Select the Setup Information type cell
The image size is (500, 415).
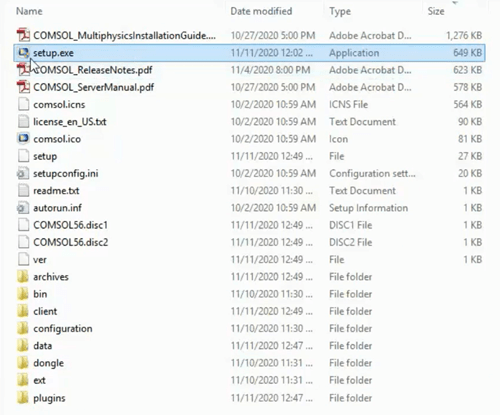click(x=368, y=208)
